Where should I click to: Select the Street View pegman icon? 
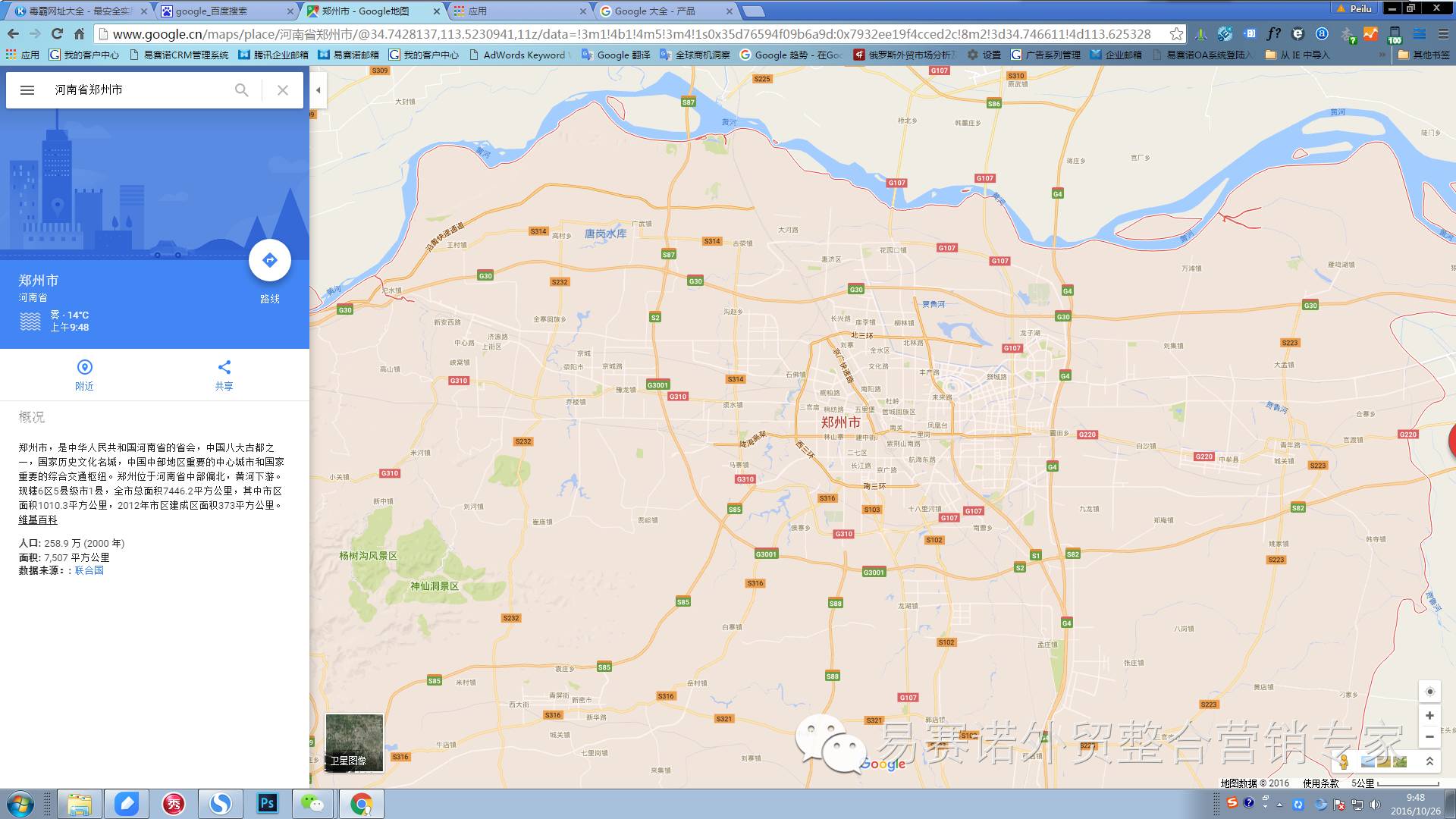click(x=1344, y=761)
